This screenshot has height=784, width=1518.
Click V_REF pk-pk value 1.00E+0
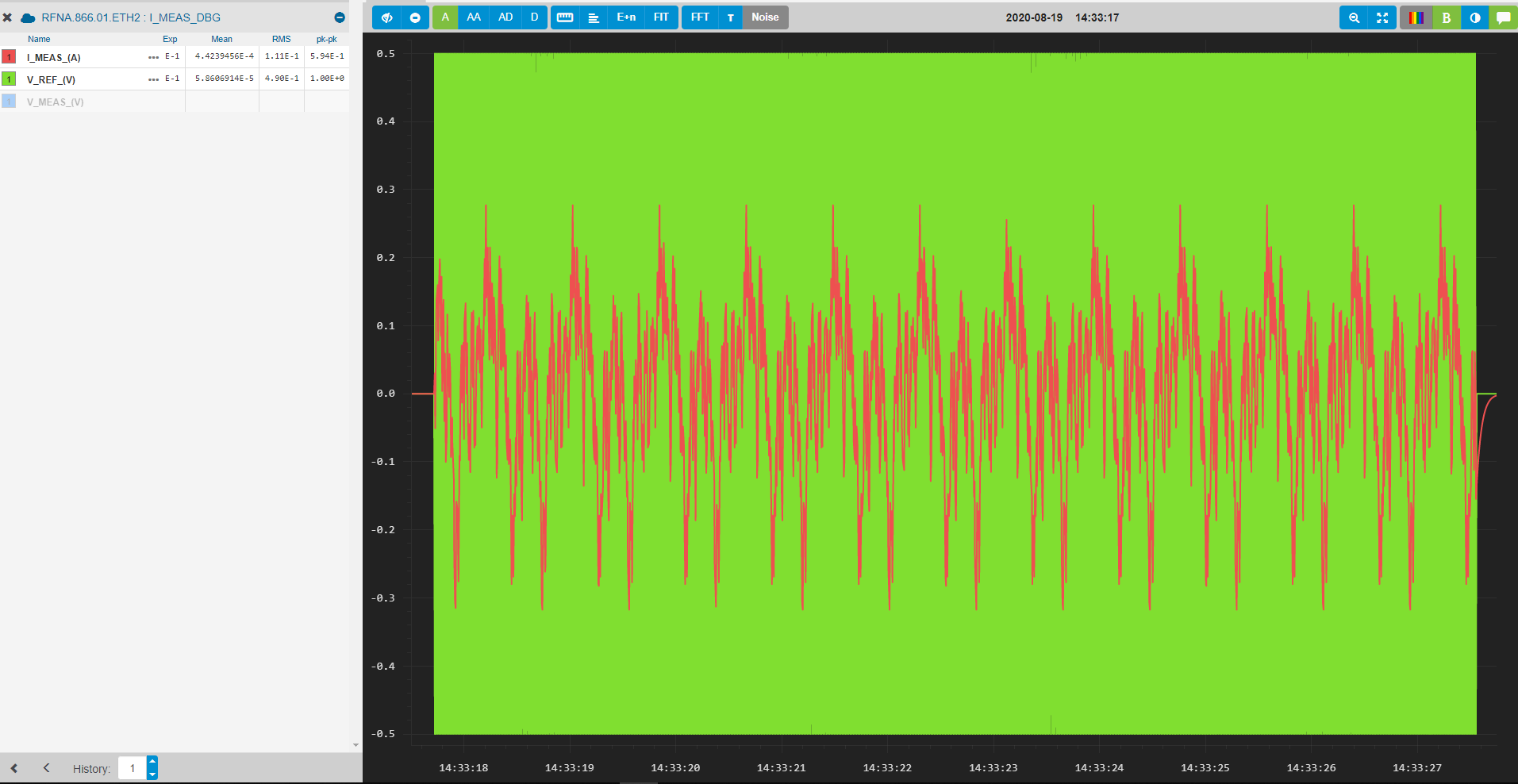coord(327,79)
